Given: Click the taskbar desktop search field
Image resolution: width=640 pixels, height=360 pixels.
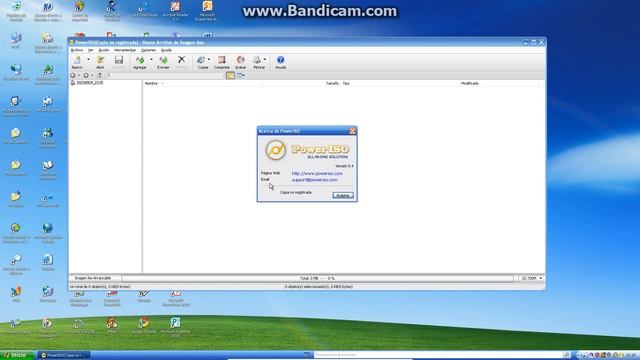Looking at the screenshot, I should tap(438, 355).
